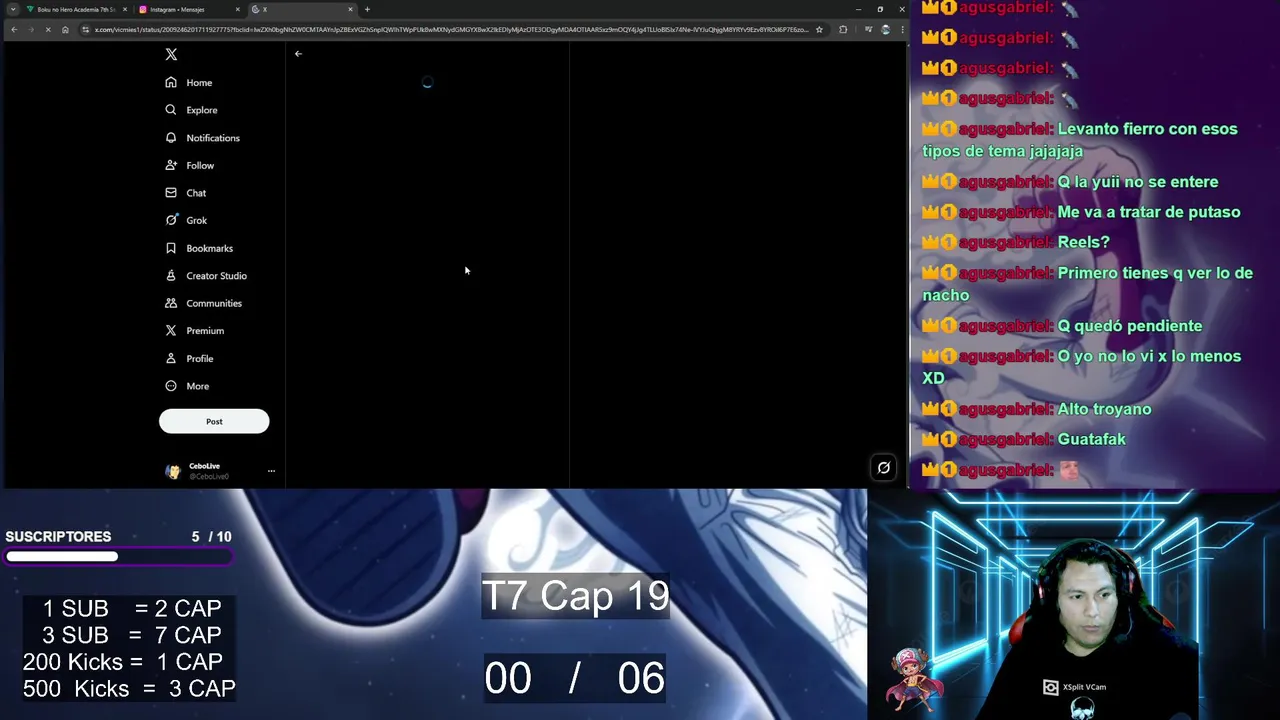Open the tab search dropdown arrow
This screenshot has width=1280, height=720.
tap(12, 9)
